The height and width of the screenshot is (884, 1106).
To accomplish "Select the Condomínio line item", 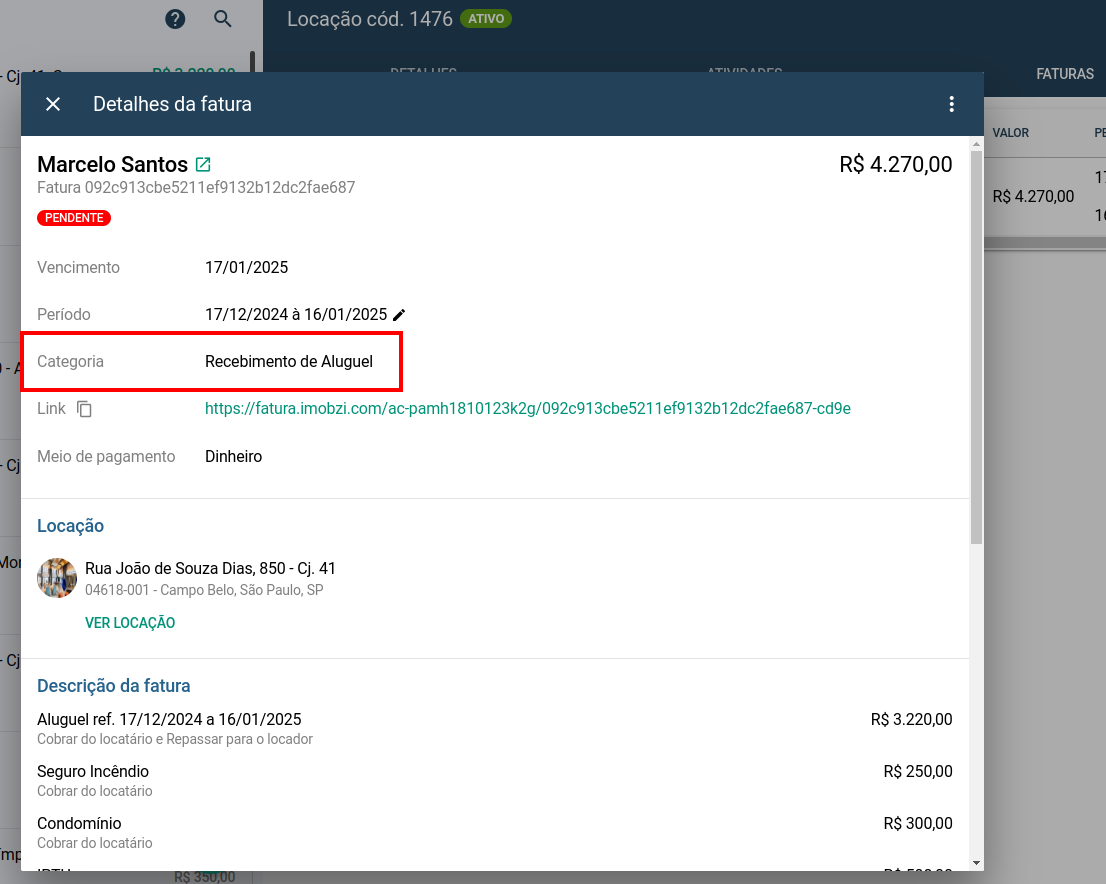I will [79, 823].
